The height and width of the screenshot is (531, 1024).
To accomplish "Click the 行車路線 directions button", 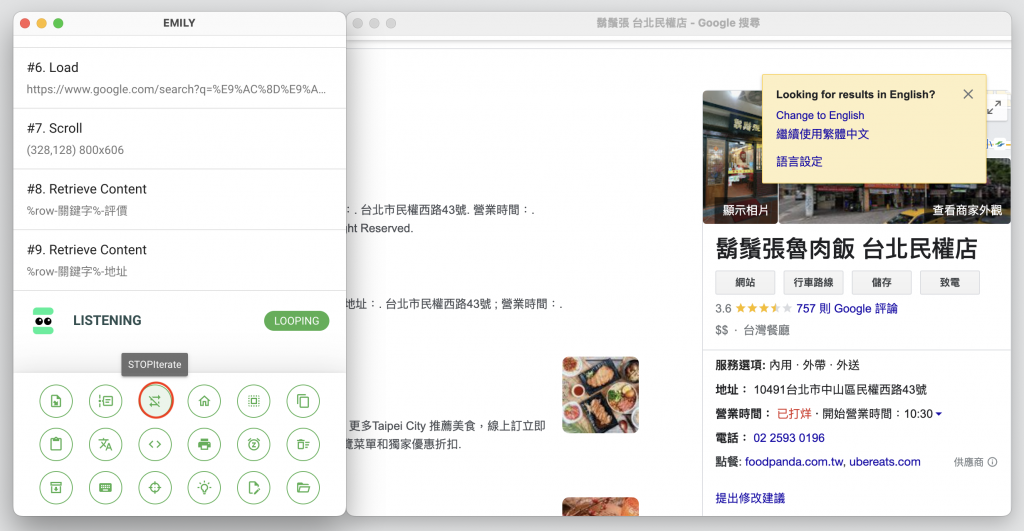I will 813,282.
